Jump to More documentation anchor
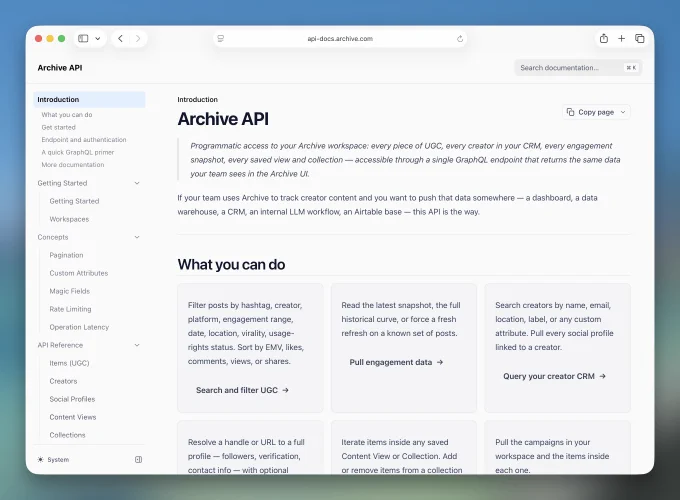This screenshot has height=500, width=680. tap(73, 165)
